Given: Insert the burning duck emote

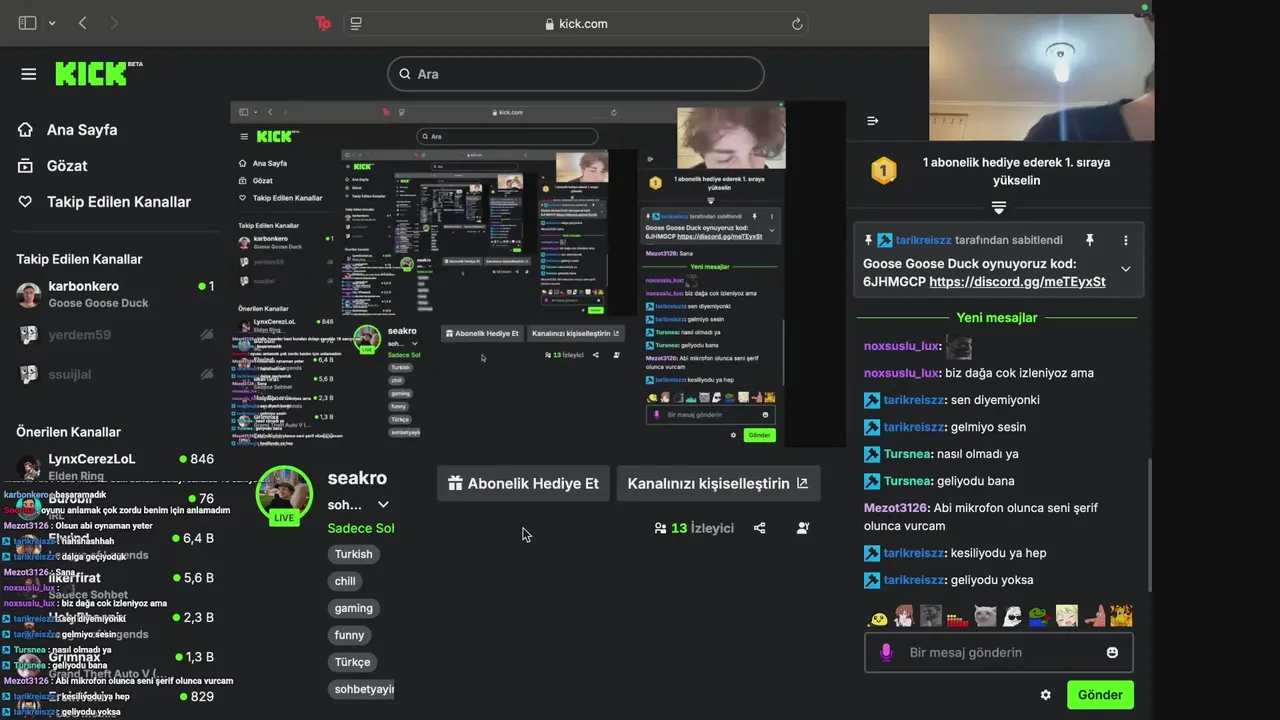Looking at the screenshot, I should 1121,616.
